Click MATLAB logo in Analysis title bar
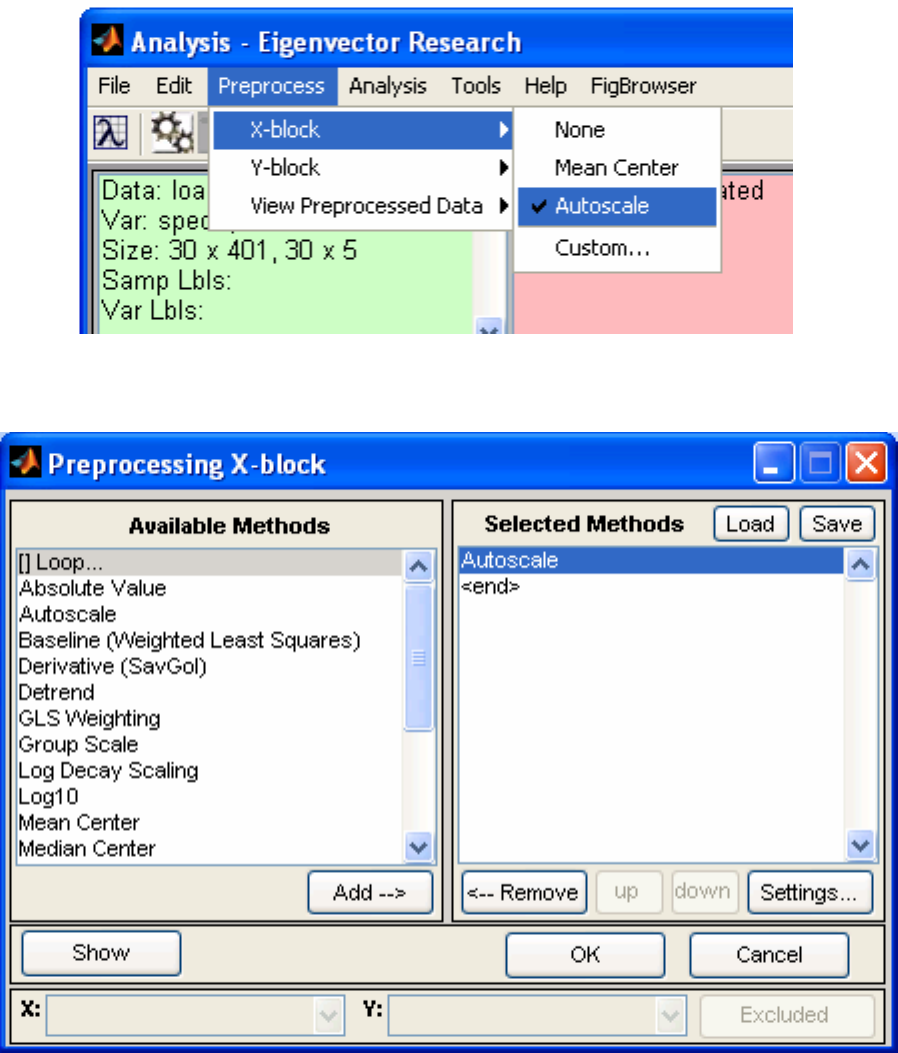Screen dimensions: 898x1053 107,42
